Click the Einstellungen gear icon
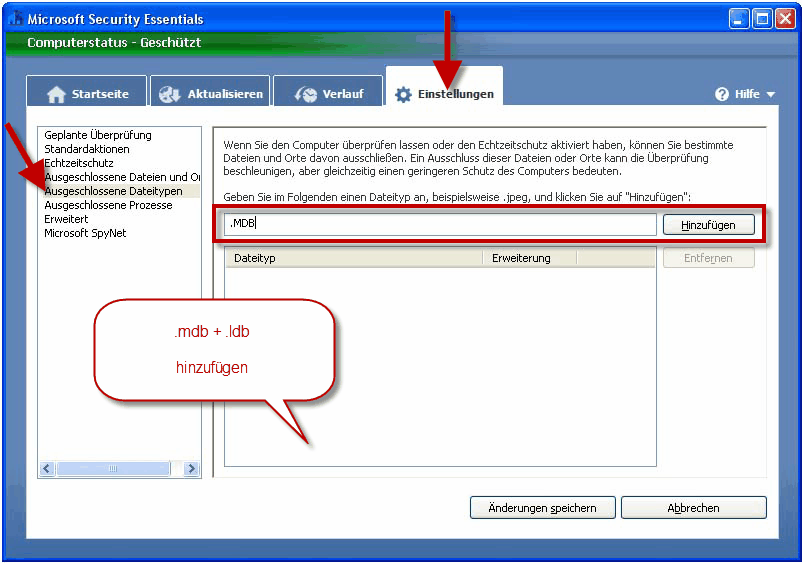 403,94
